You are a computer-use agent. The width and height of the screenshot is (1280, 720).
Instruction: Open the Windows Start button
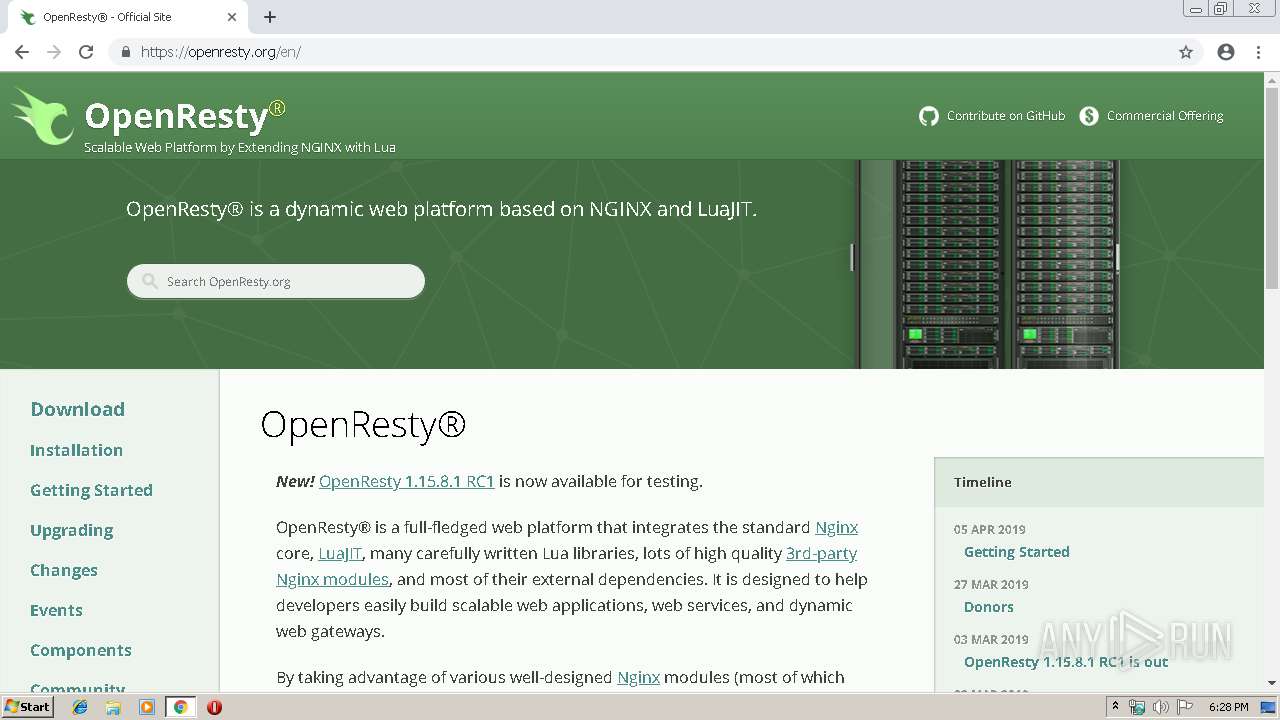tap(27, 707)
